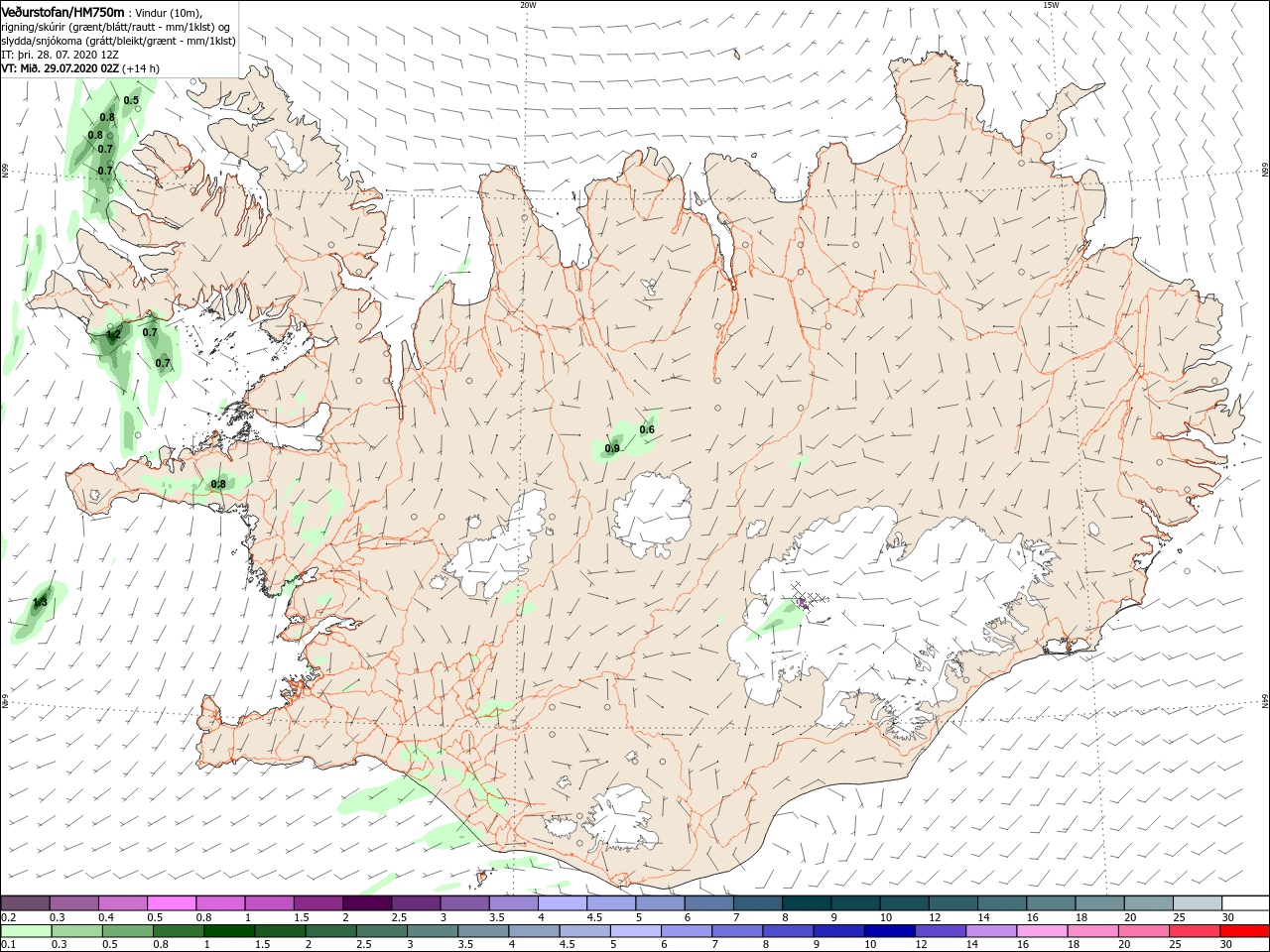Click the light pink swatch at 16, rain legend
Screen dimensions: 1270x952
1042,931
